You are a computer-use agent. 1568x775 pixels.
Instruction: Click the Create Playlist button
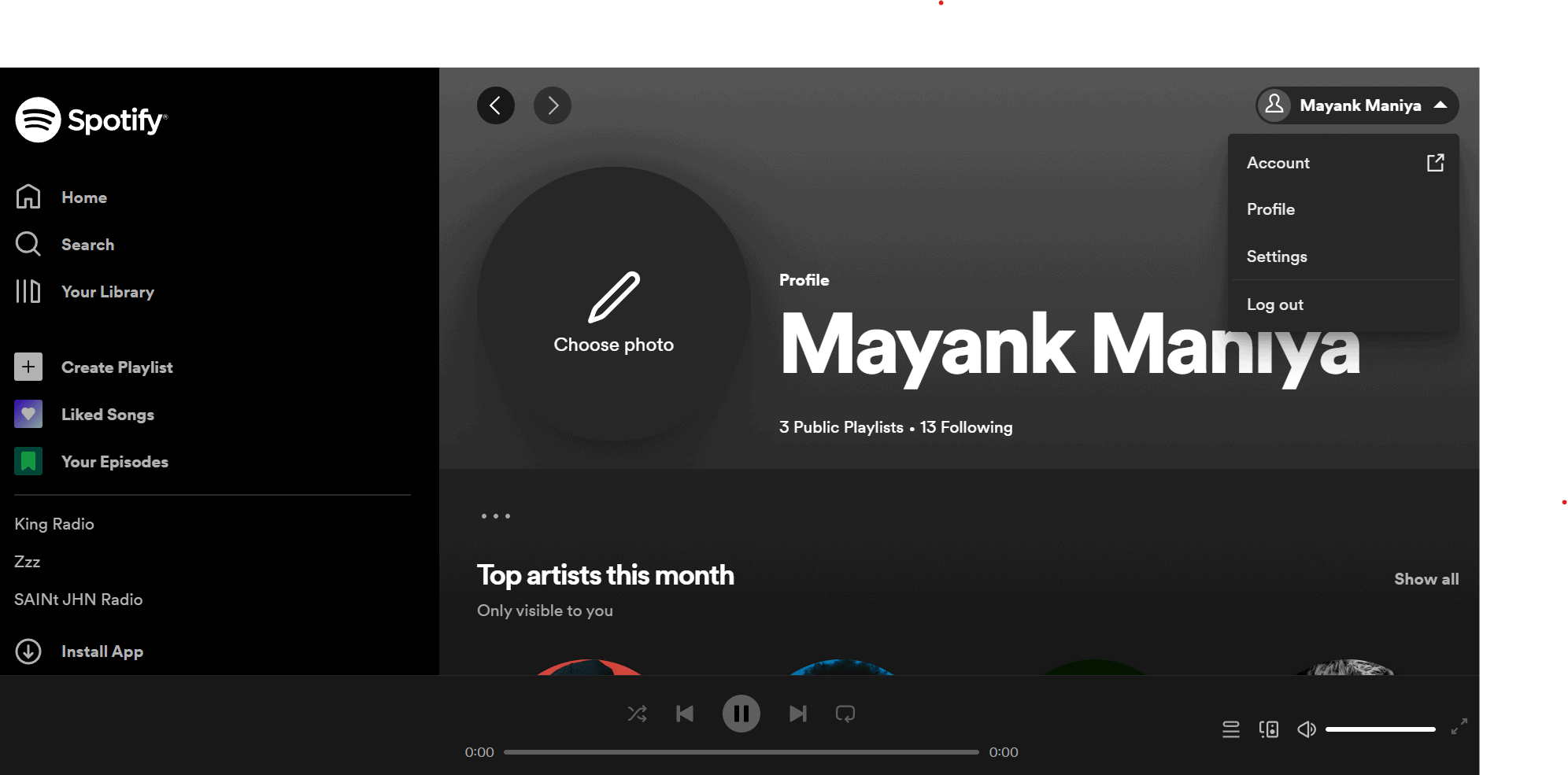point(116,367)
